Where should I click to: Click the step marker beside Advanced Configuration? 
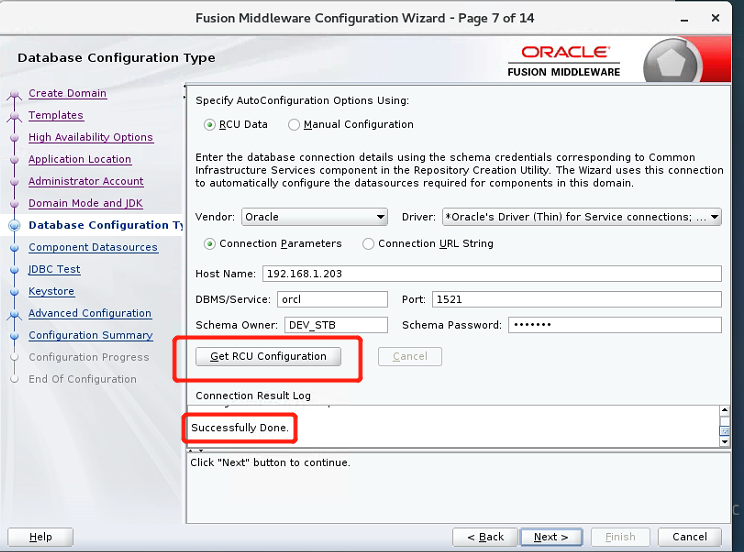[x=15, y=314]
